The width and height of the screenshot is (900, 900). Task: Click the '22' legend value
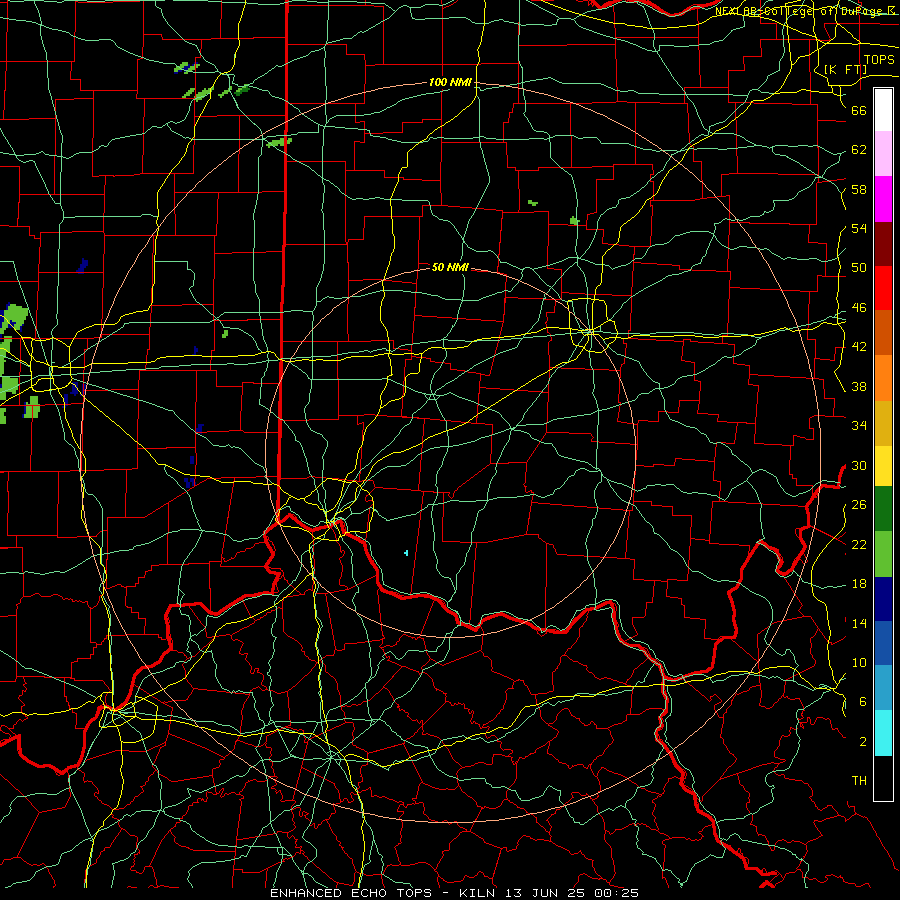coord(859,545)
